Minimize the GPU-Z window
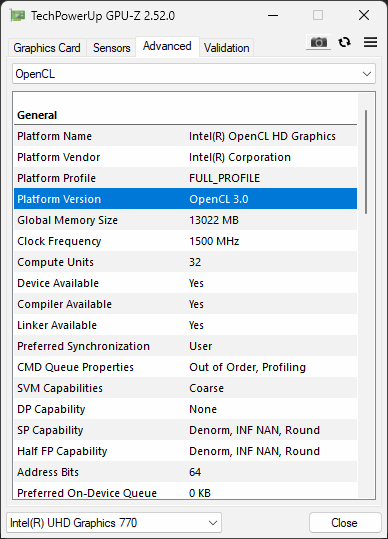This screenshot has width=388, height=539. pos(273,15)
